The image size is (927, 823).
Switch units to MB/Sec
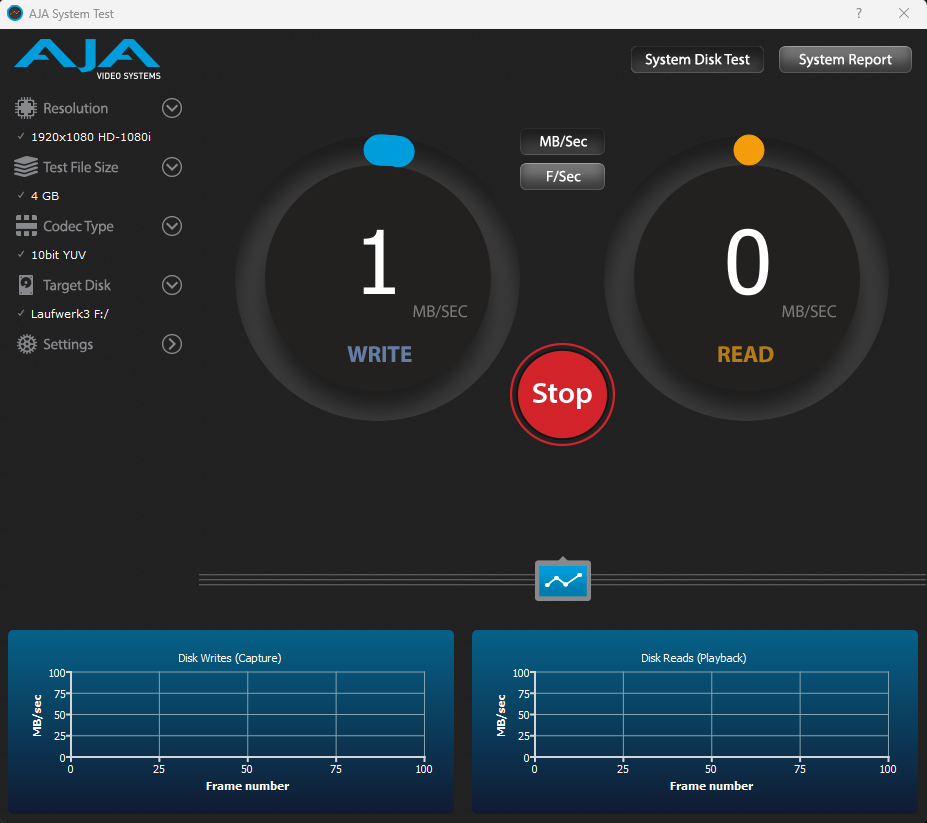pyautogui.click(x=563, y=141)
